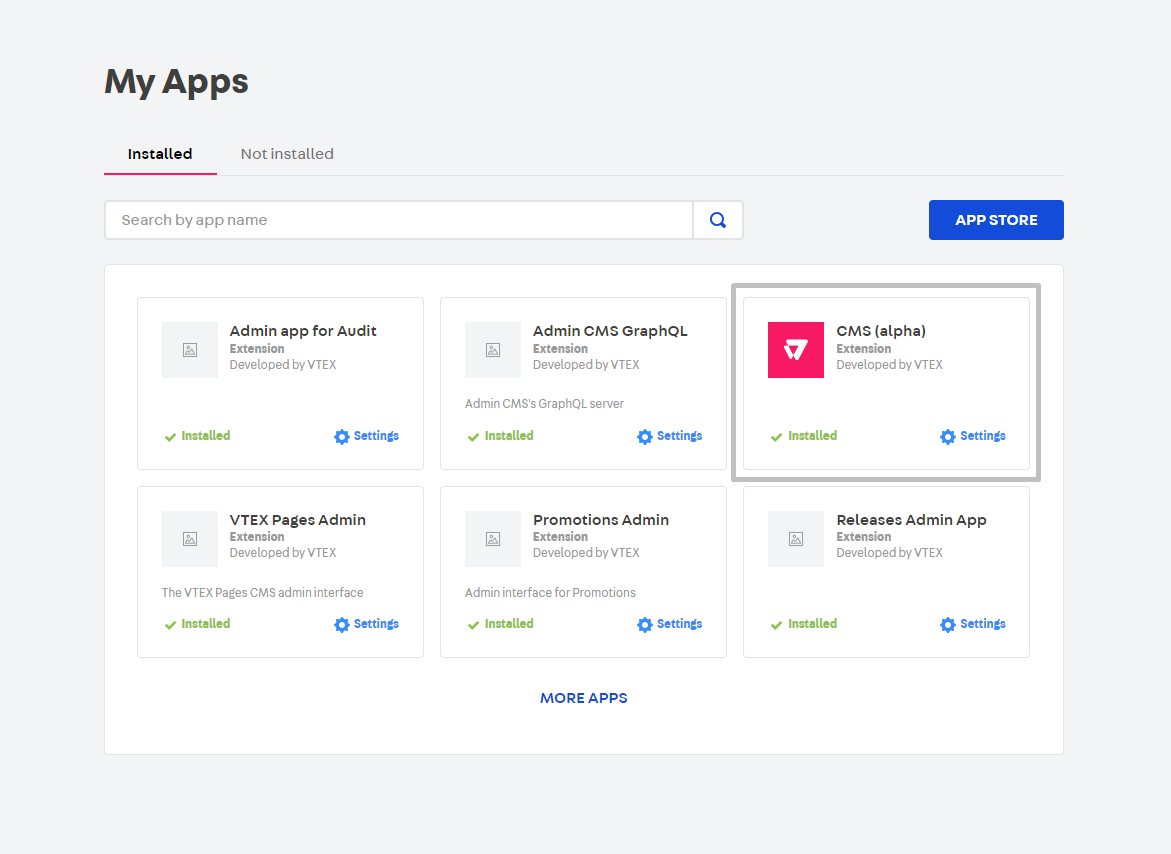Click the Admin CMS GraphQL title
Screen dimensions: 1171x854
[x=610, y=331]
